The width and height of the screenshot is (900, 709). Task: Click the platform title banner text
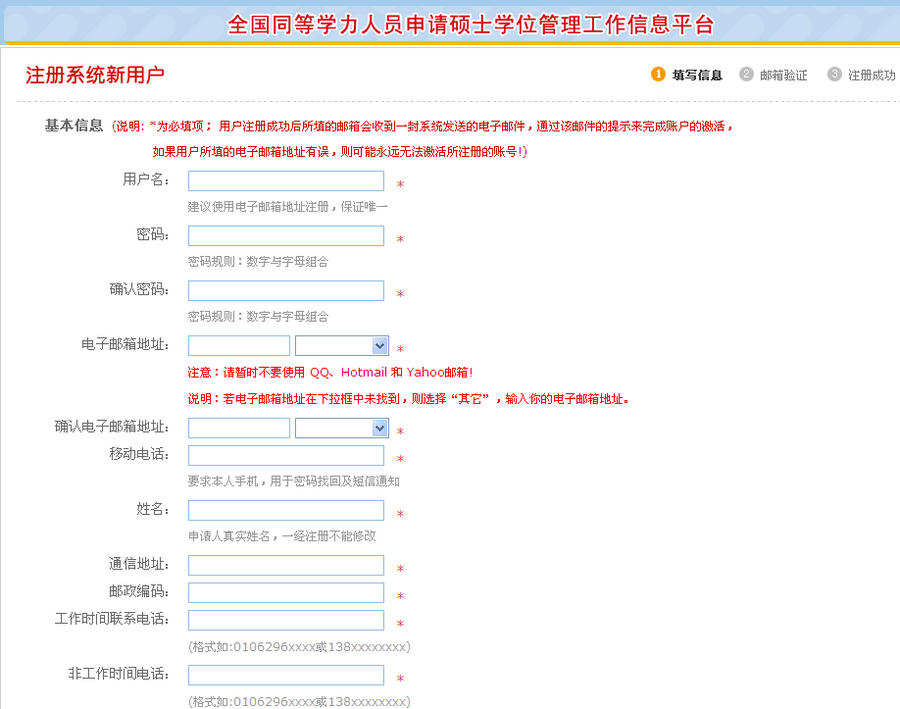(450, 26)
